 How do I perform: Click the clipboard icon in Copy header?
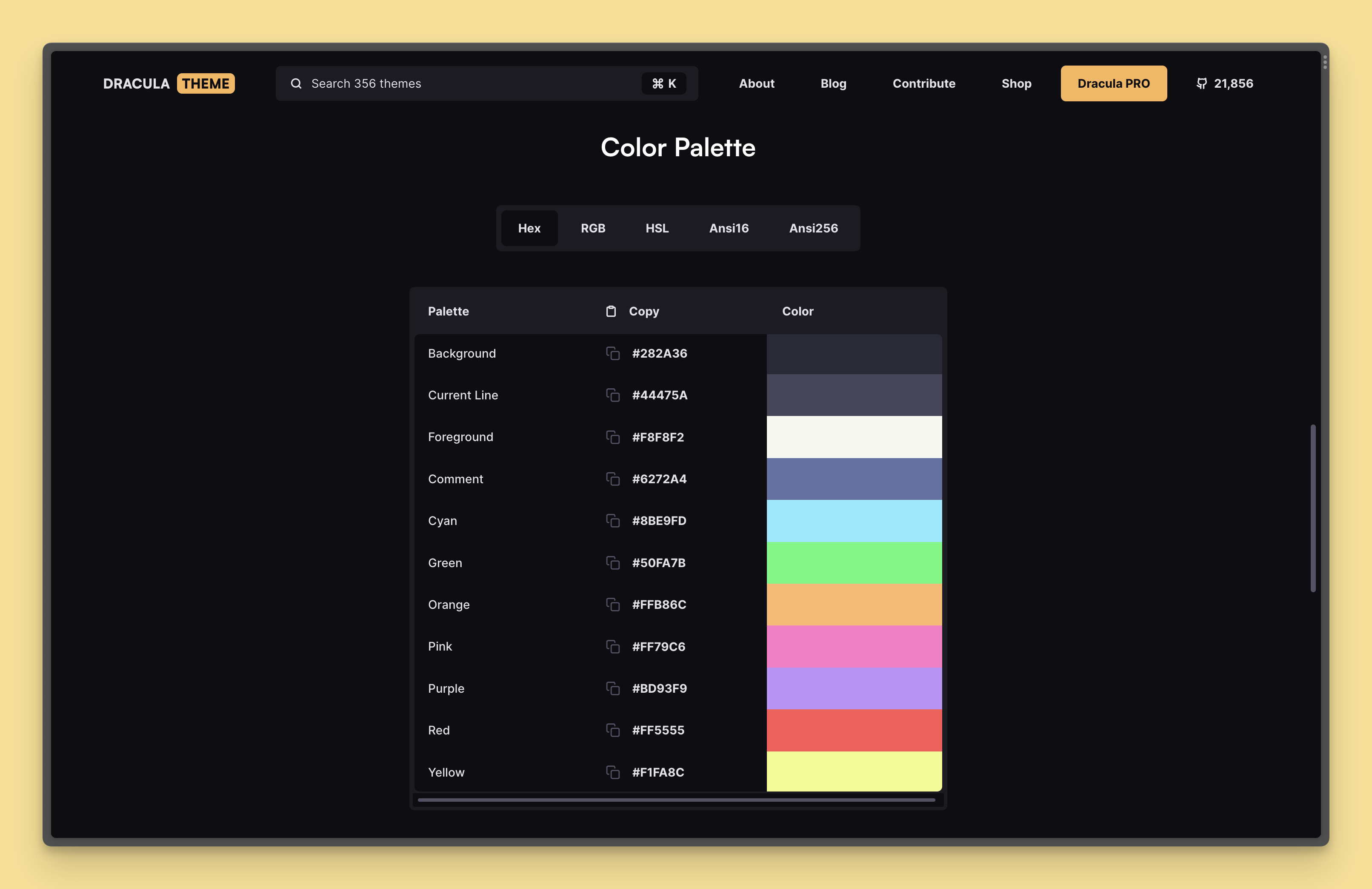[611, 312]
